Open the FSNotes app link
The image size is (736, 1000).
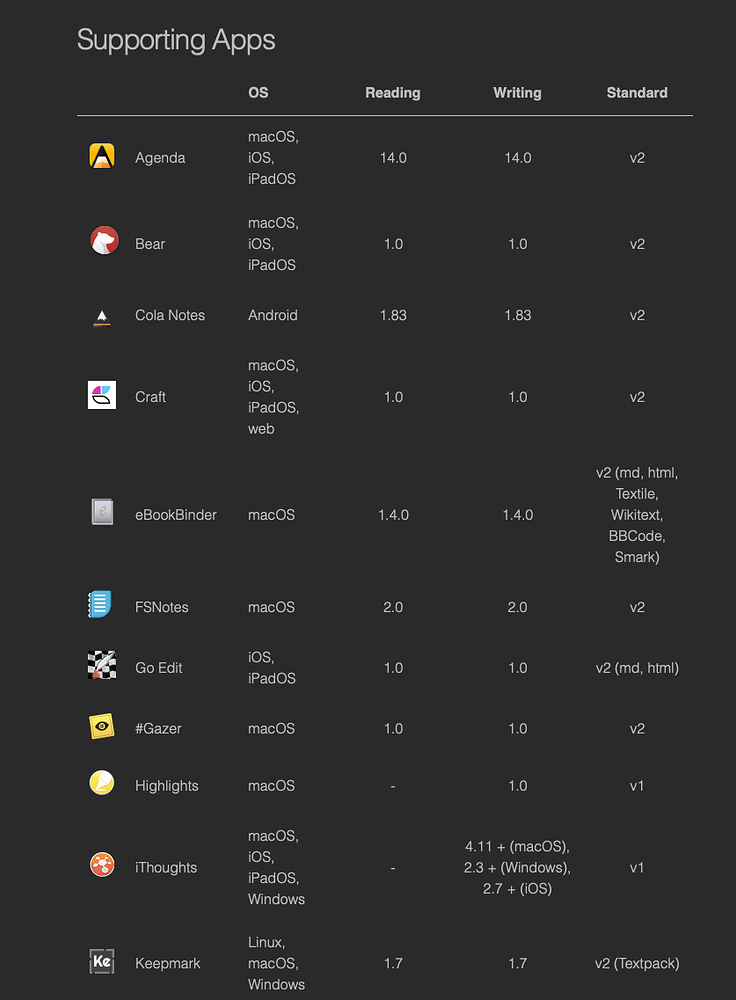click(161, 607)
